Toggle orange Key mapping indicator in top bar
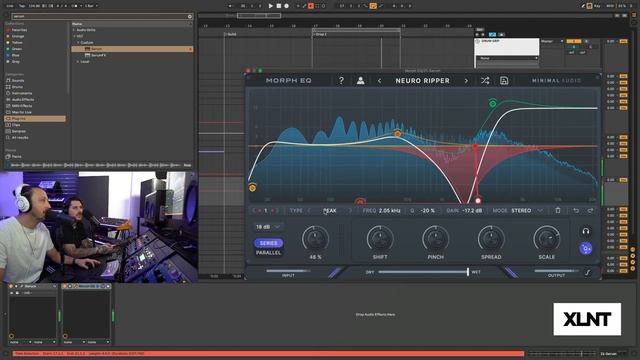 (x=589, y=6)
